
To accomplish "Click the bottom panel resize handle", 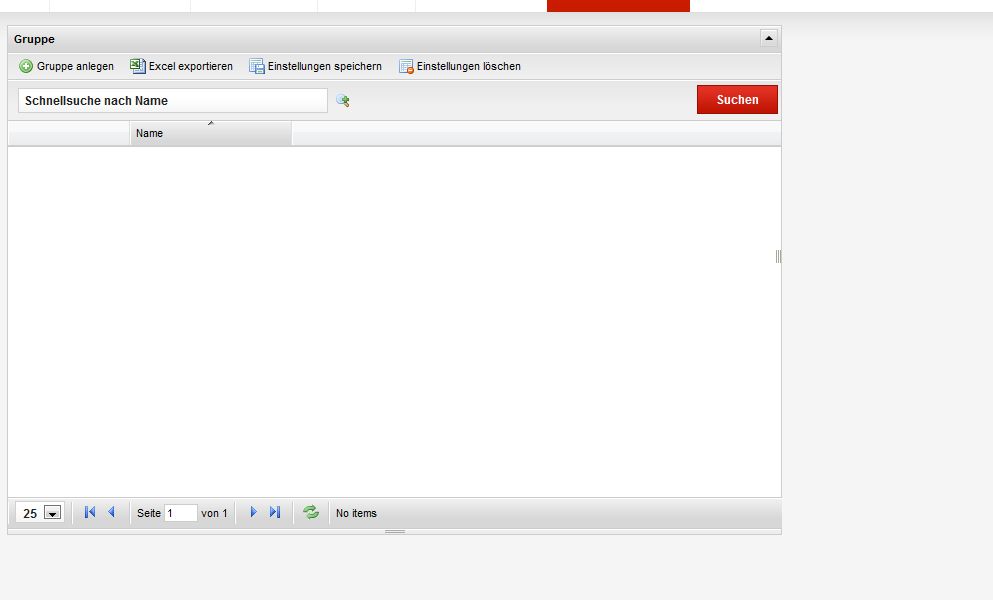I will coord(395,532).
